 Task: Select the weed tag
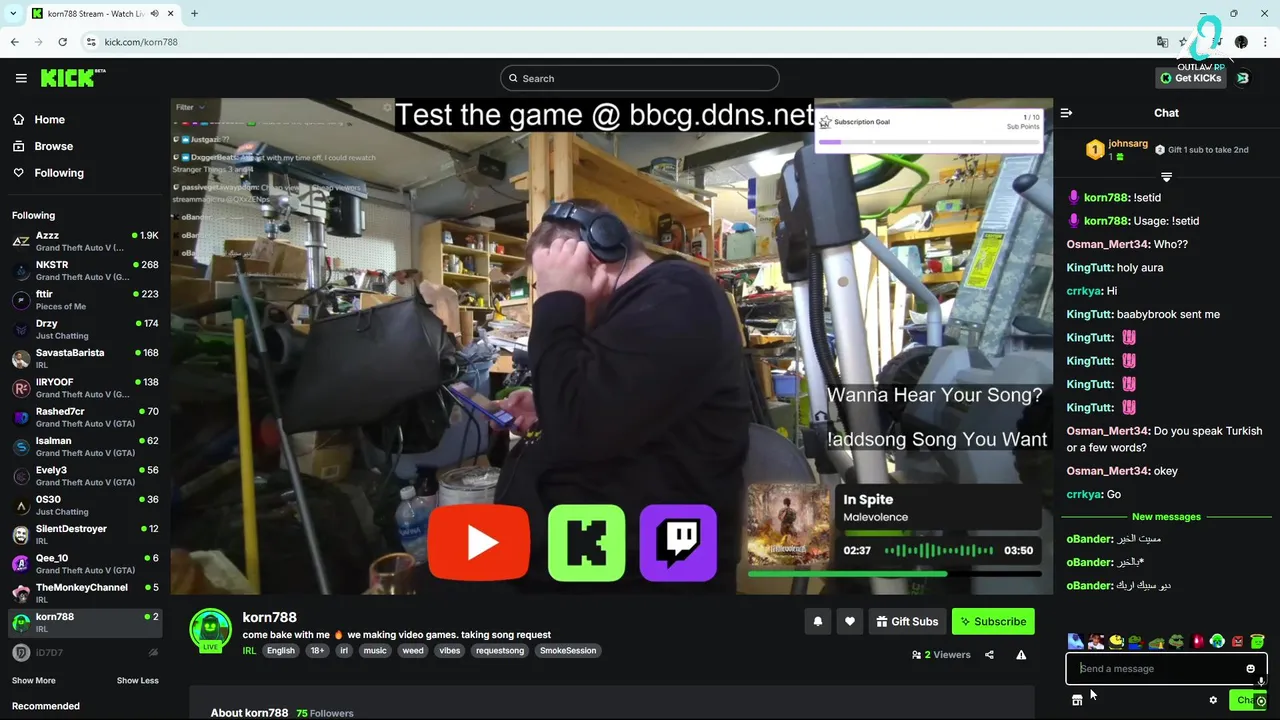[413, 650]
